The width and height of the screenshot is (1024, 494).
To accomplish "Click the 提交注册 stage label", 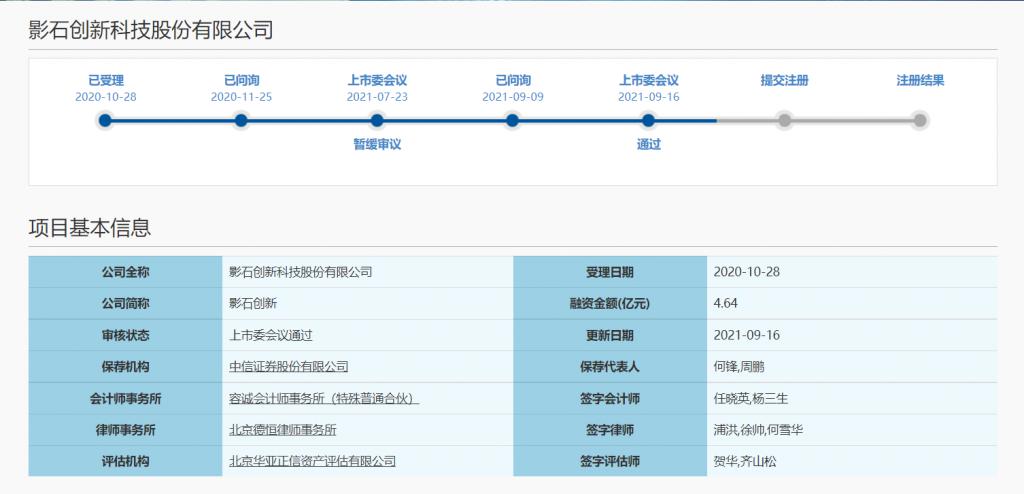I will [784, 80].
